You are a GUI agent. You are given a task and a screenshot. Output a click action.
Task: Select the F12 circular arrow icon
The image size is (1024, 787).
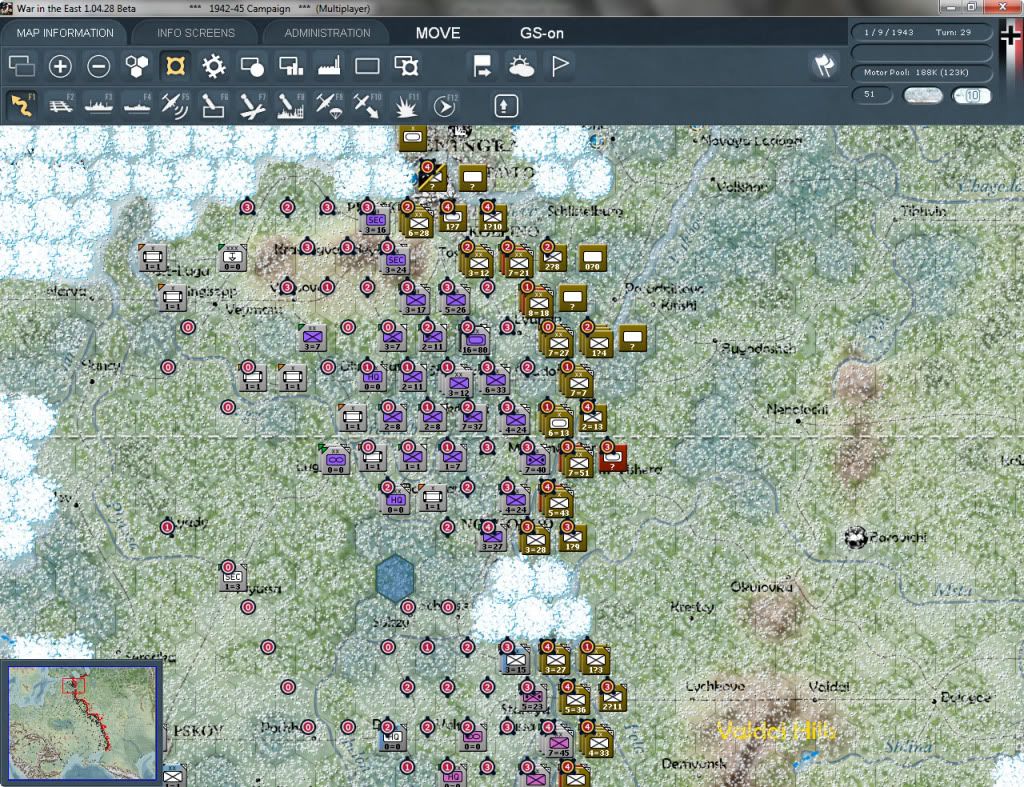[x=445, y=105]
